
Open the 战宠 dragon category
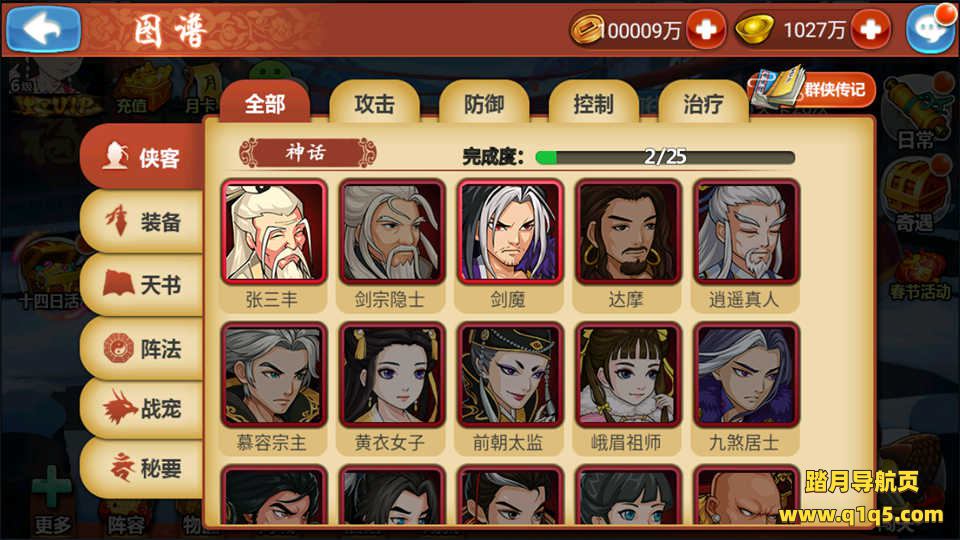pos(143,408)
